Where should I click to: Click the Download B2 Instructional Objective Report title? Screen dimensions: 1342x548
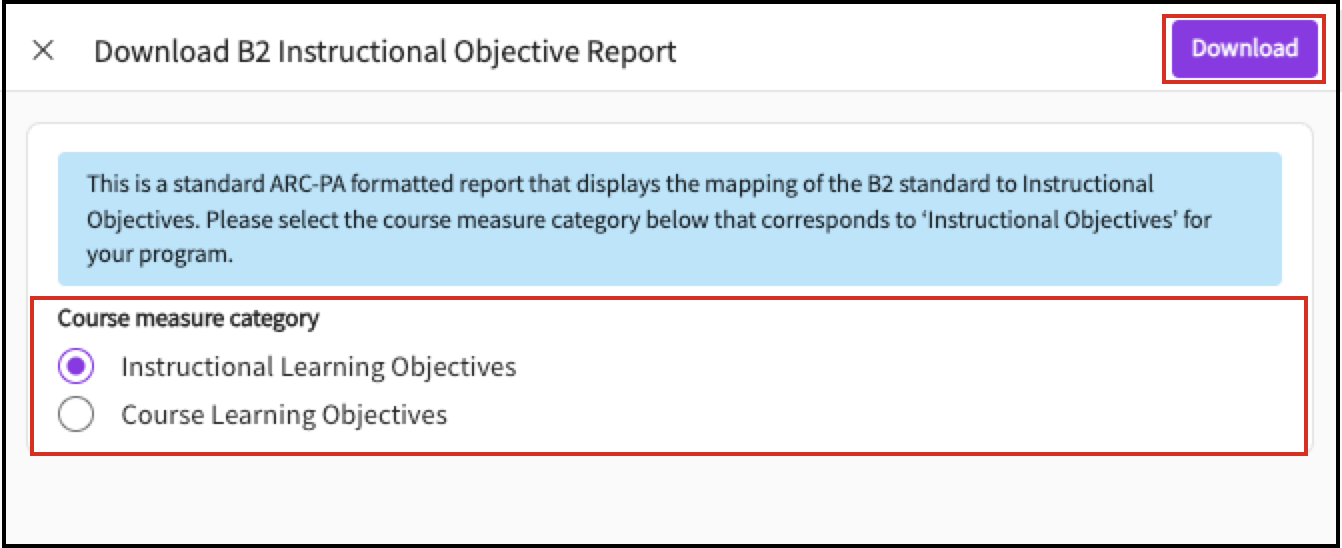pyautogui.click(x=385, y=51)
